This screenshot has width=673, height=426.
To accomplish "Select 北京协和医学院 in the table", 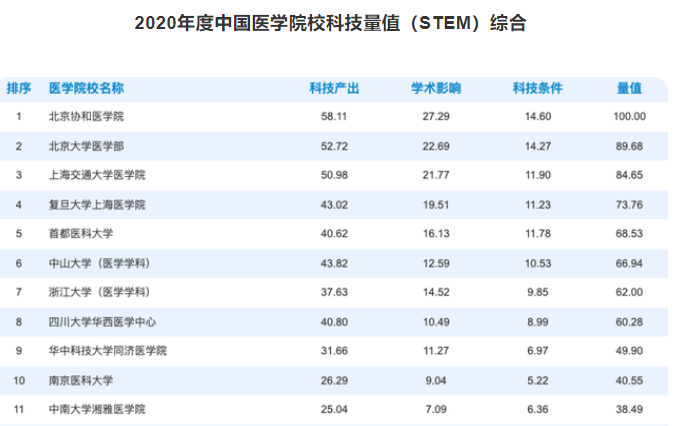I will click(x=86, y=116).
